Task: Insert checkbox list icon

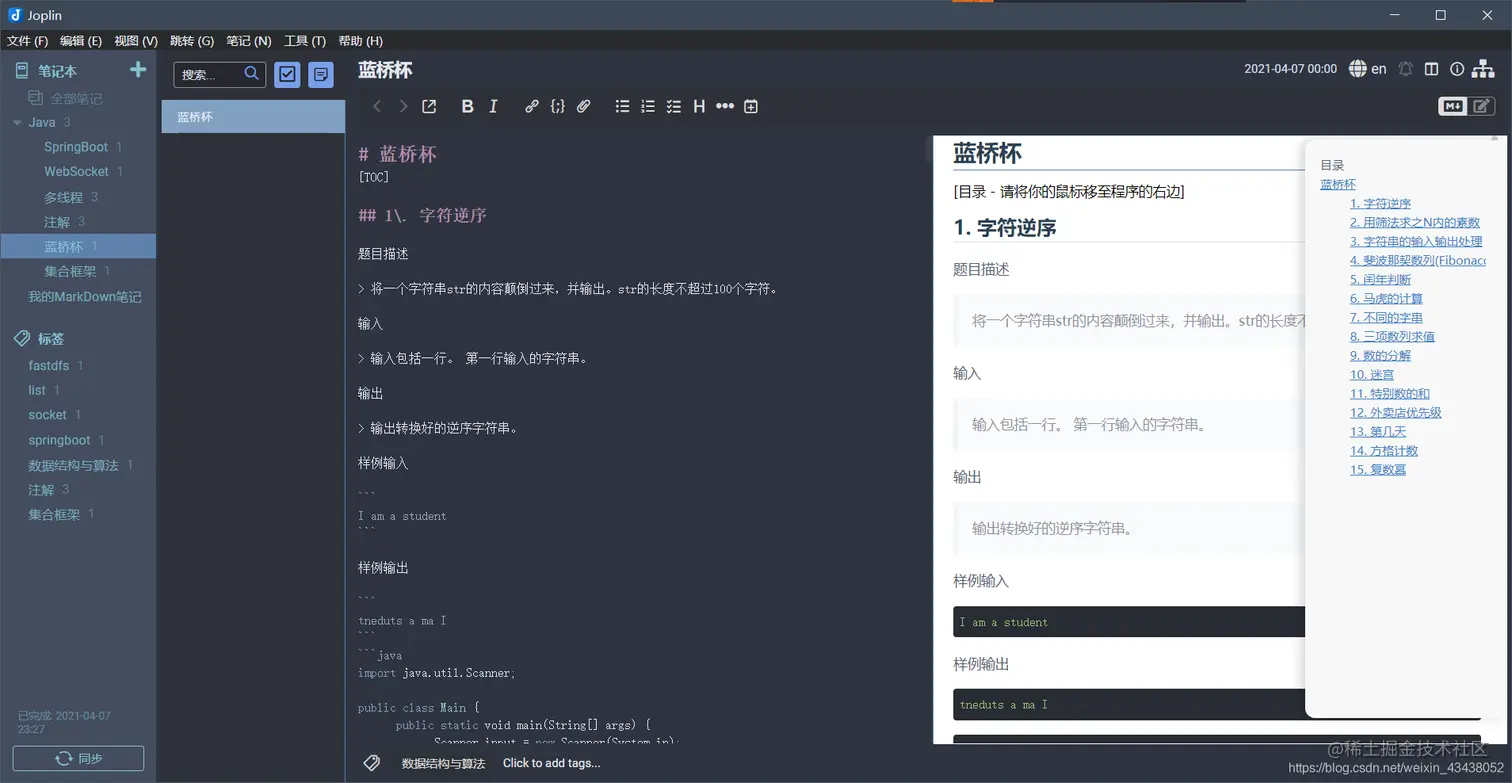Action: pos(674,106)
